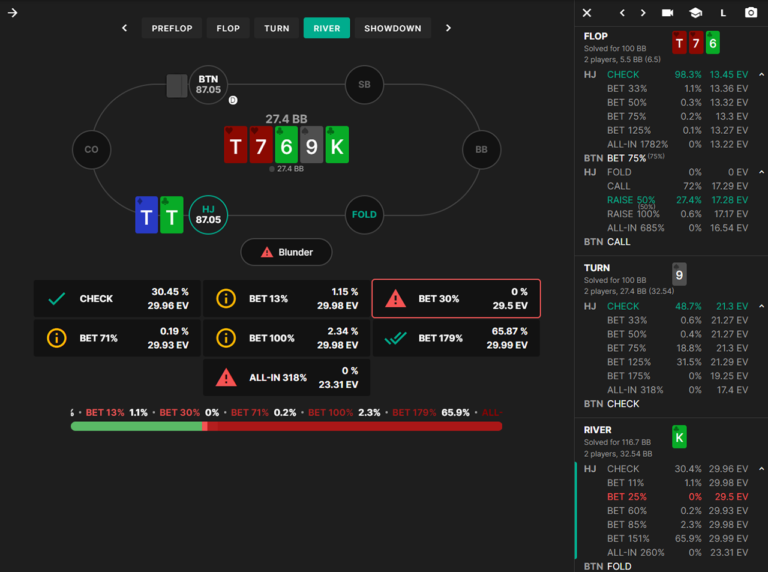Click the L icon in panel header
Viewport: 768px width, 572px height.
723,13
